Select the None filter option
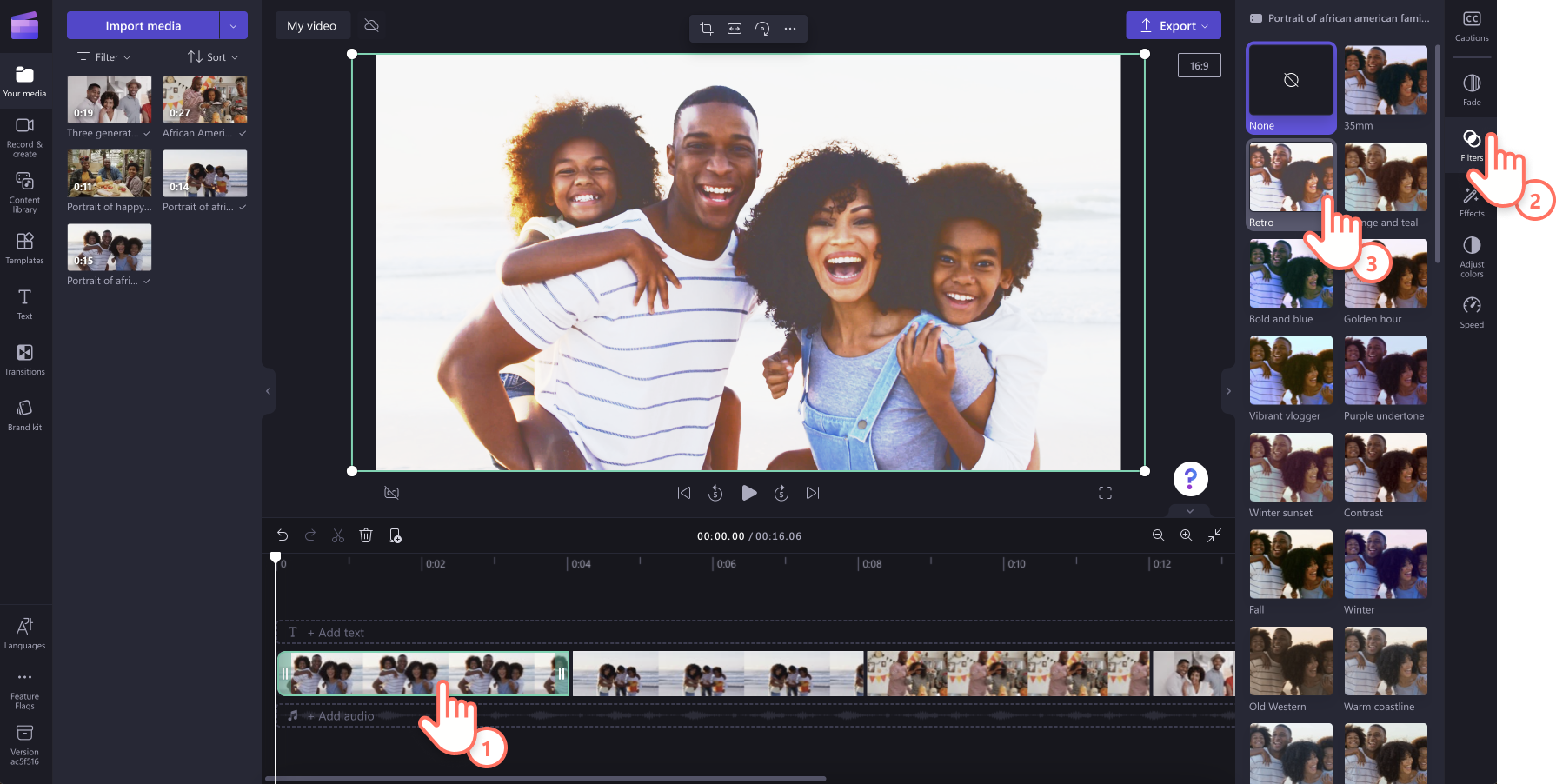Screen dimensions: 1556x784 tap(1291, 88)
